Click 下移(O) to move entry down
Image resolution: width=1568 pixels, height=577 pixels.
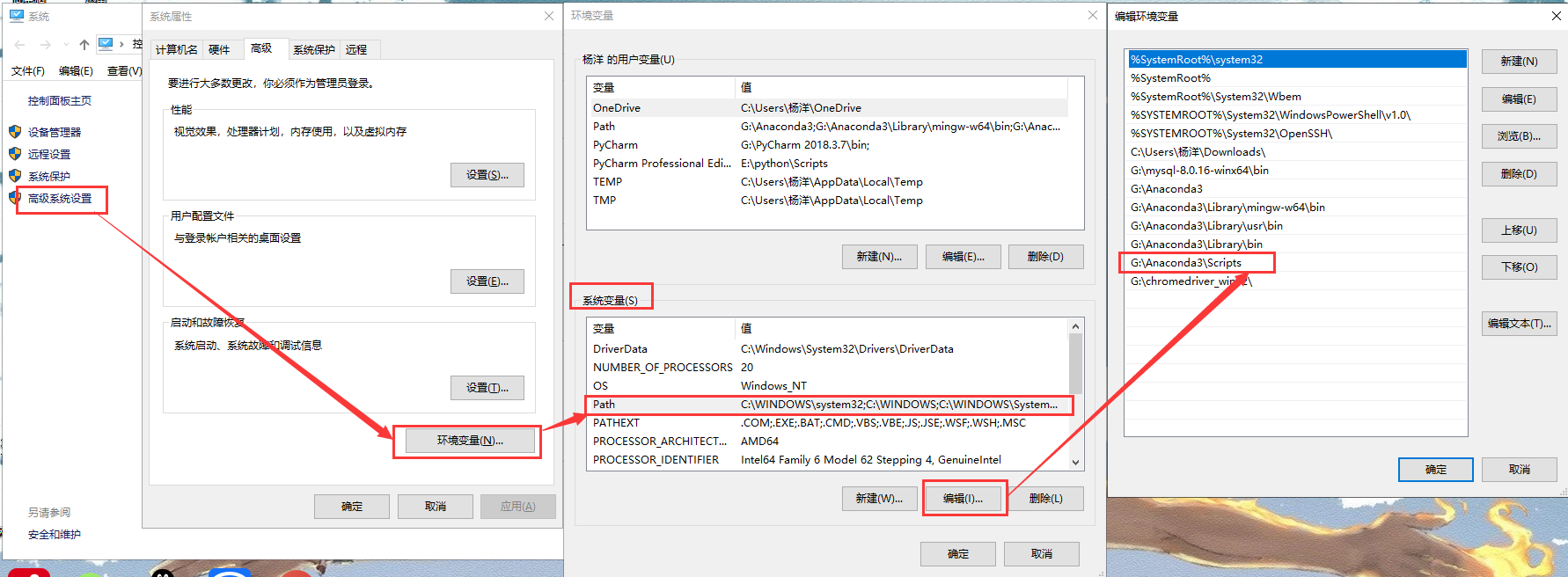(x=1519, y=267)
